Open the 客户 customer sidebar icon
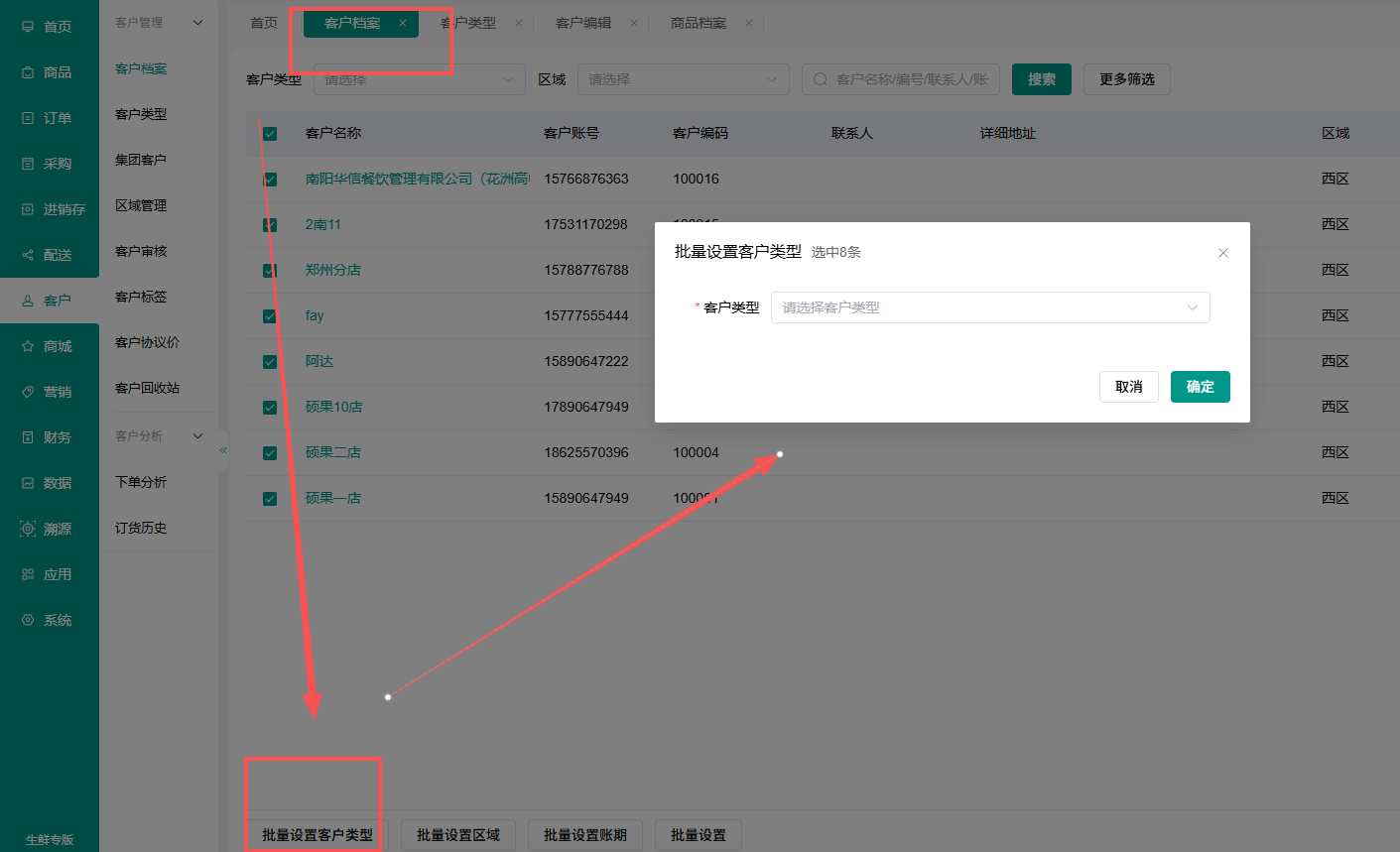1400x852 pixels. click(x=28, y=301)
